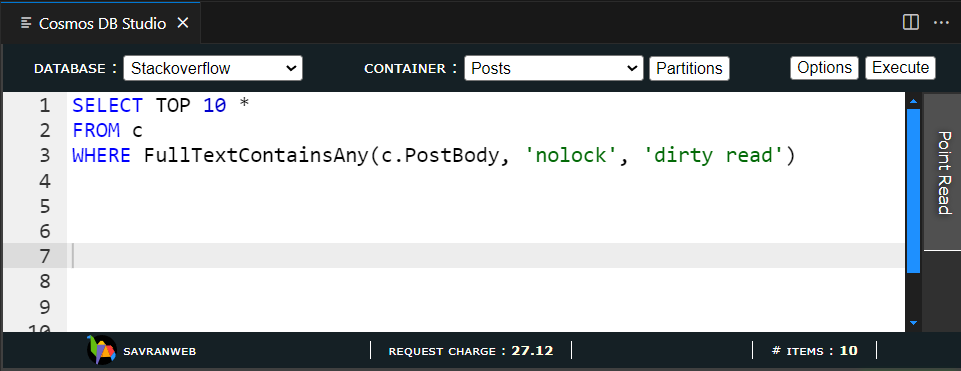Image resolution: width=961 pixels, height=371 pixels.
Task: Click the split editor icon
Action: tap(911, 23)
